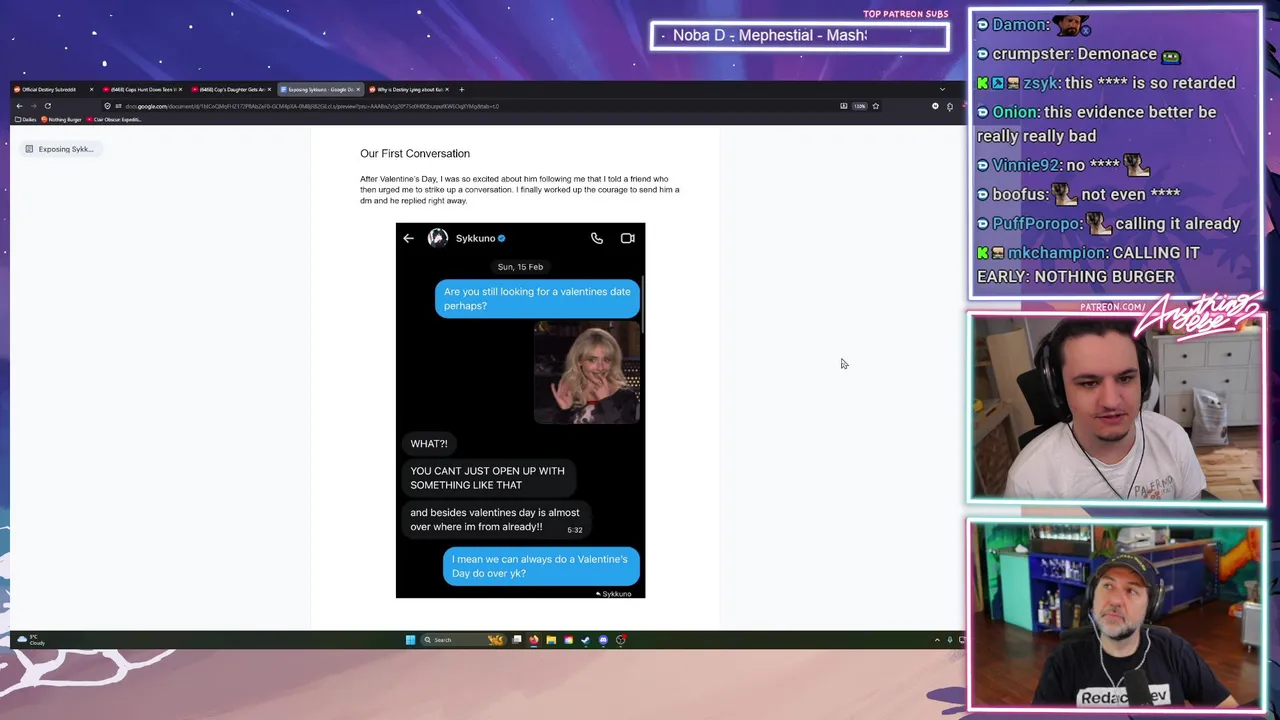Switch to the Cops Hunt Down Teen tab
1280x720 pixels.
tap(141, 89)
